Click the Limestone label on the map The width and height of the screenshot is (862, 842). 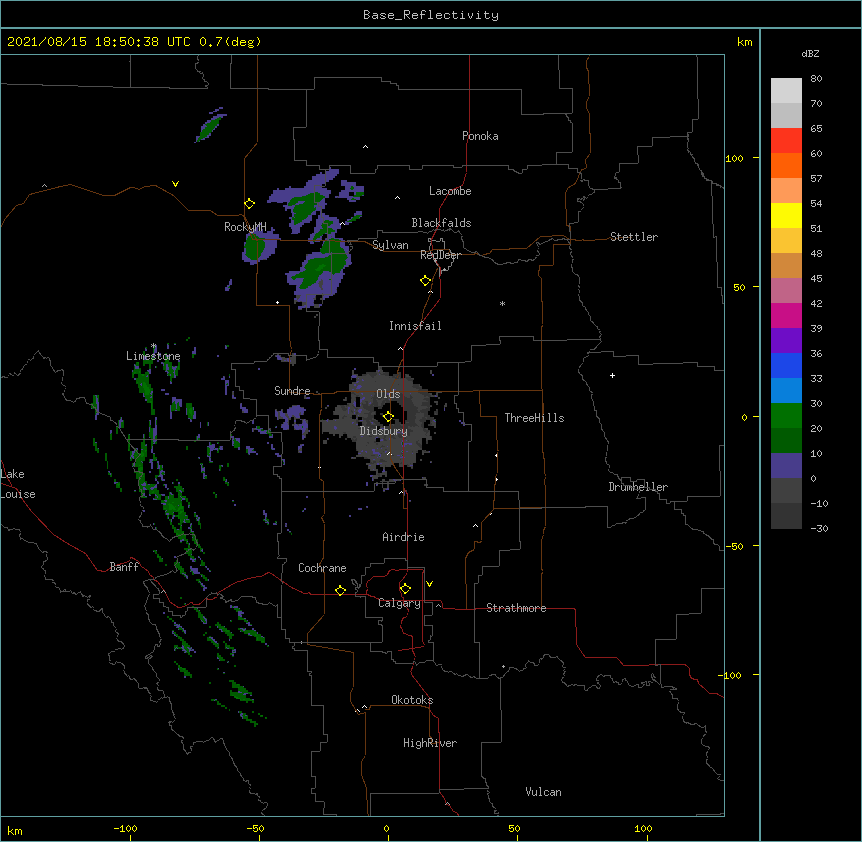[x=153, y=356]
